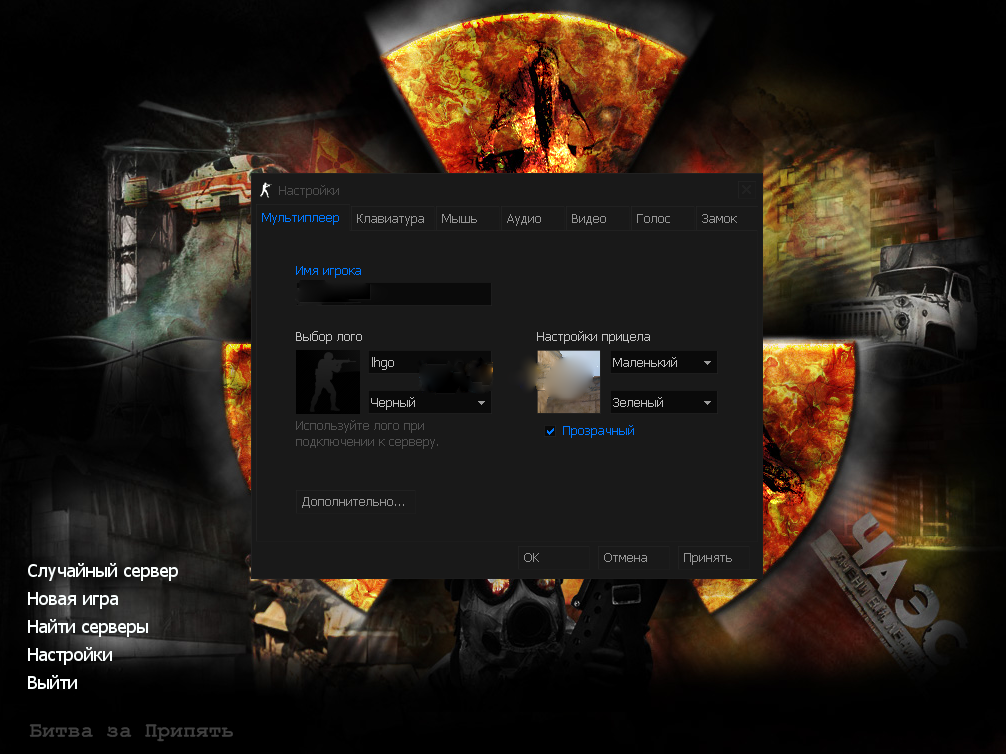Expand the Зеленый crosshair color dropdown
This screenshot has width=1006, height=754.
pos(664,403)
